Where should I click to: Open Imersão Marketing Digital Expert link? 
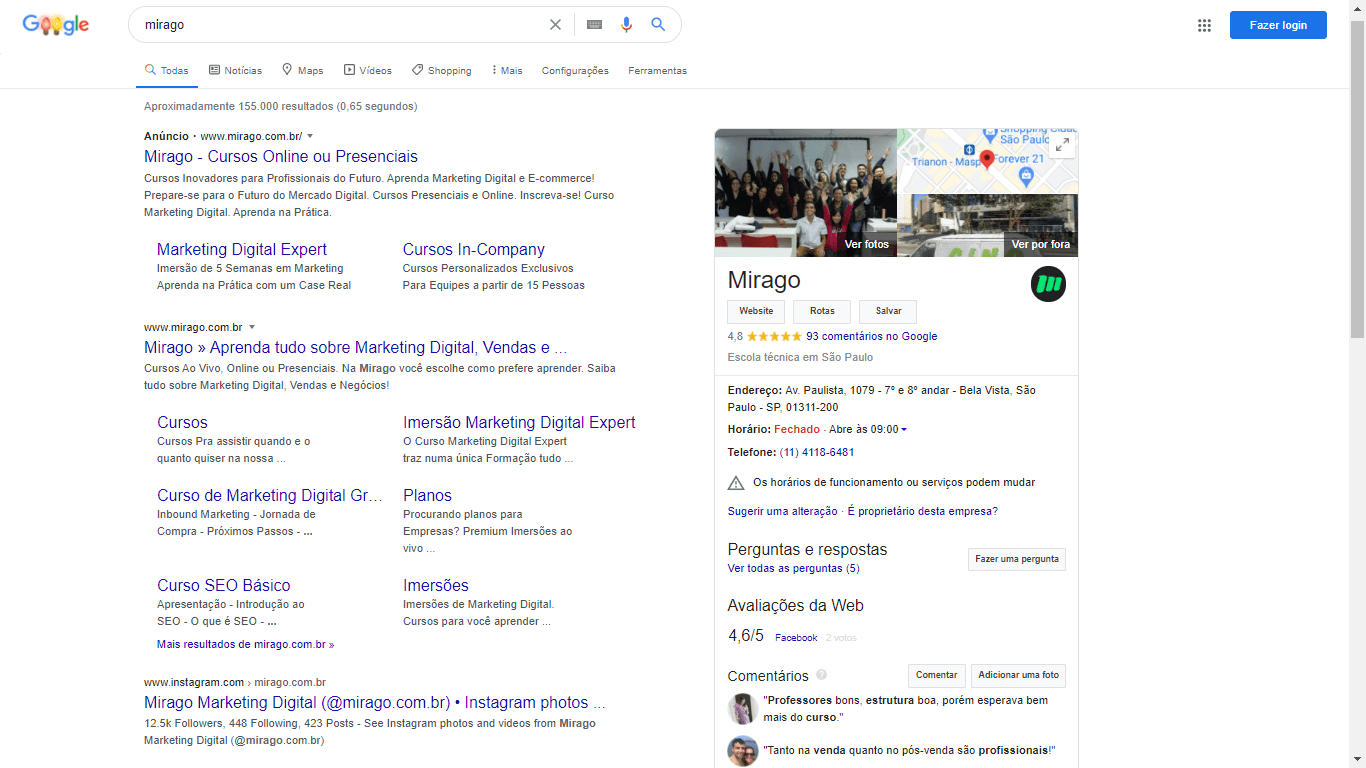pos(519,423)
